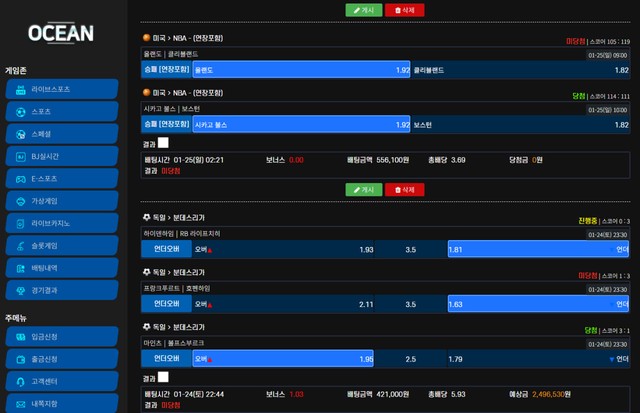The image size is (640, 413).
Task: Select the 시카고 불스 1.92 odds cell
Action: coord(300,125)
